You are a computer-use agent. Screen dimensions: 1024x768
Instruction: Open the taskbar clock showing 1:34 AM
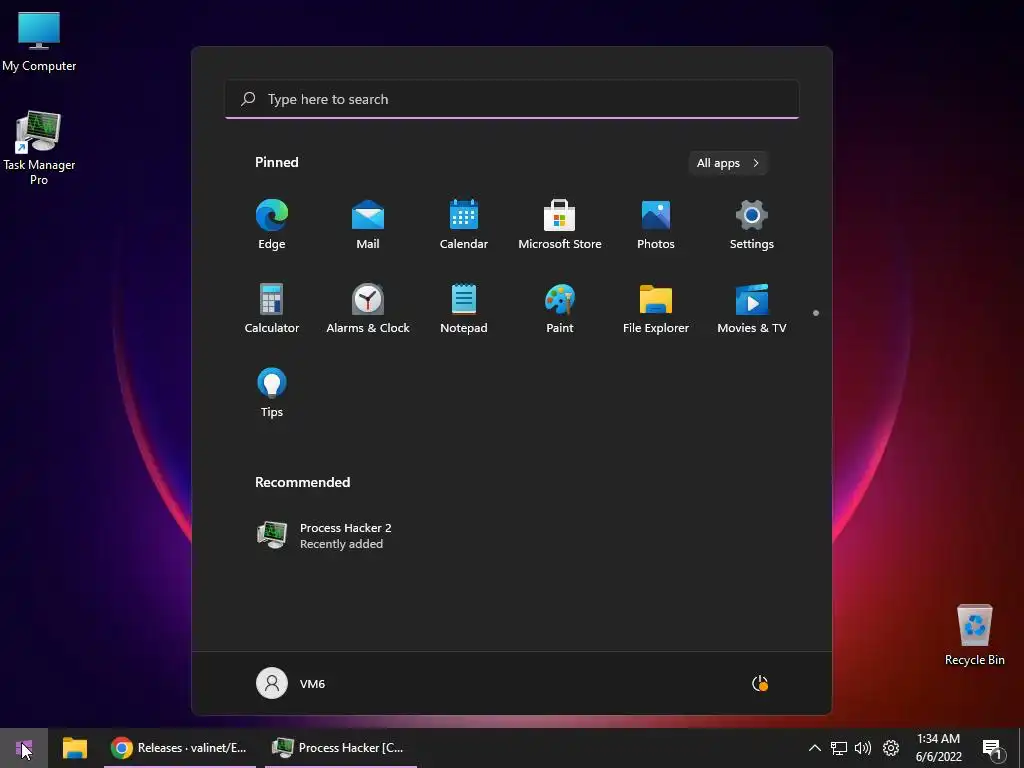(x=938, y=748)
